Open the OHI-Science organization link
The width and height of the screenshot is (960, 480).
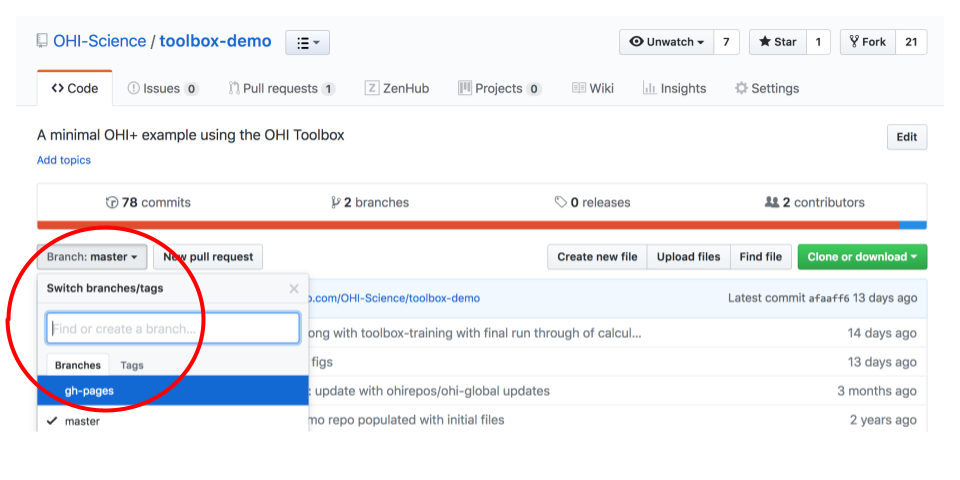pos(99,42)
